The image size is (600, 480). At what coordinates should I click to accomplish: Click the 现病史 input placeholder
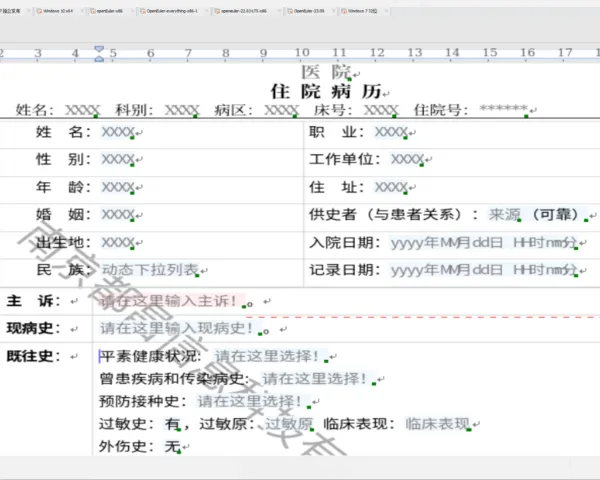click(x=181, y=328)
